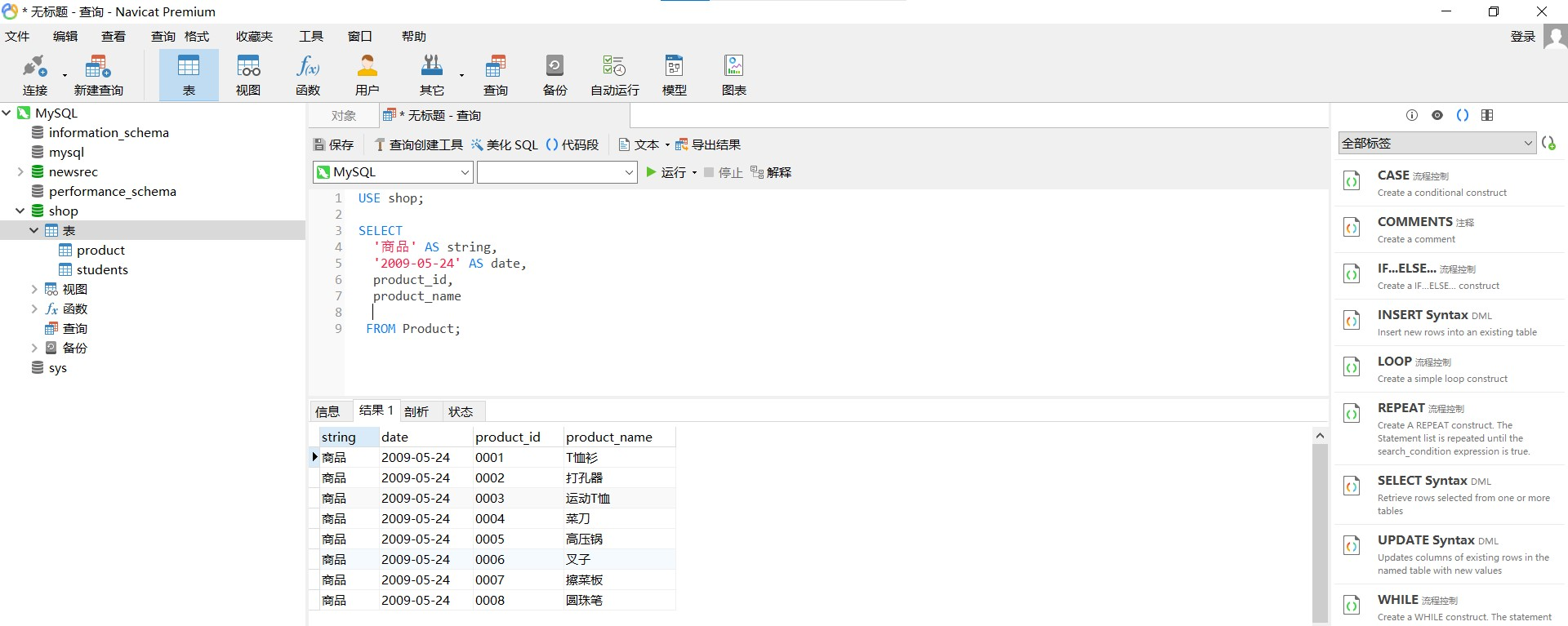Open the 视图 views toolbar button
This screenshot has height=626, width=1568.
pos(248,75)
